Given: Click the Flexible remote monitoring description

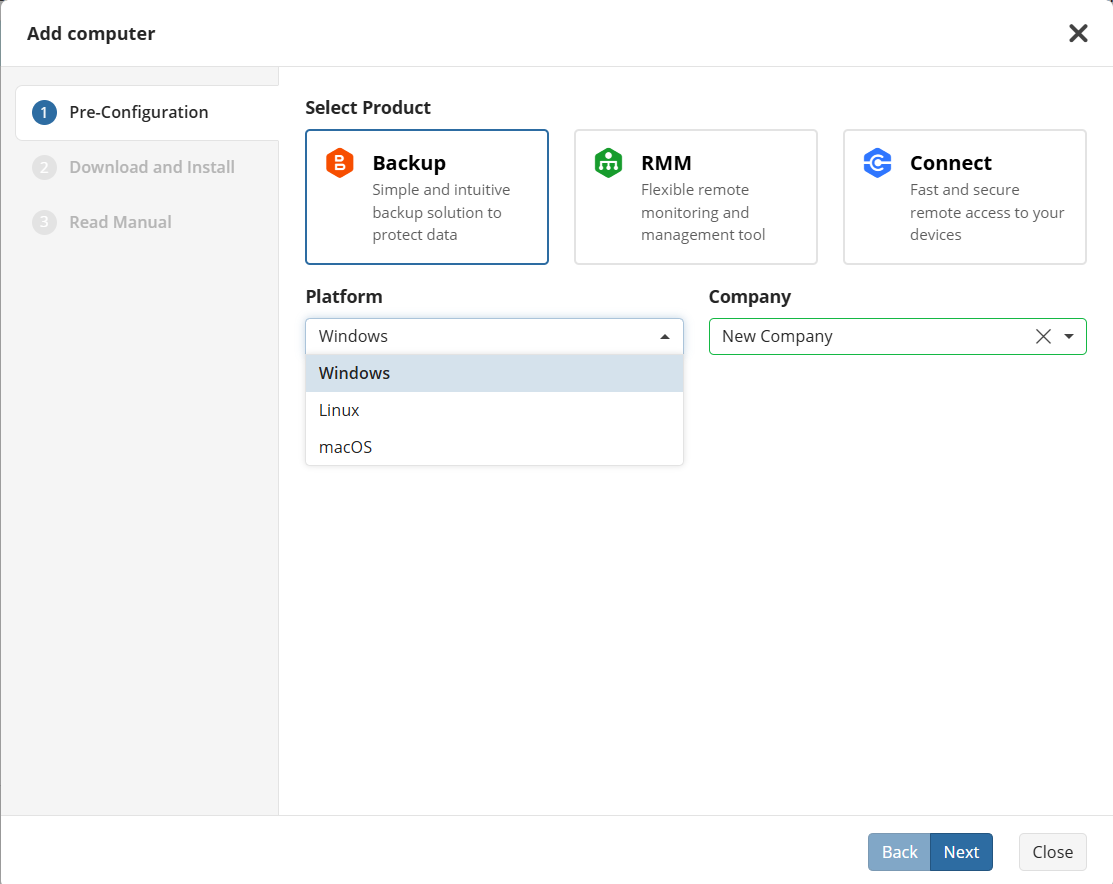Looking at the screenshot, I should click(x=703, y=212).
